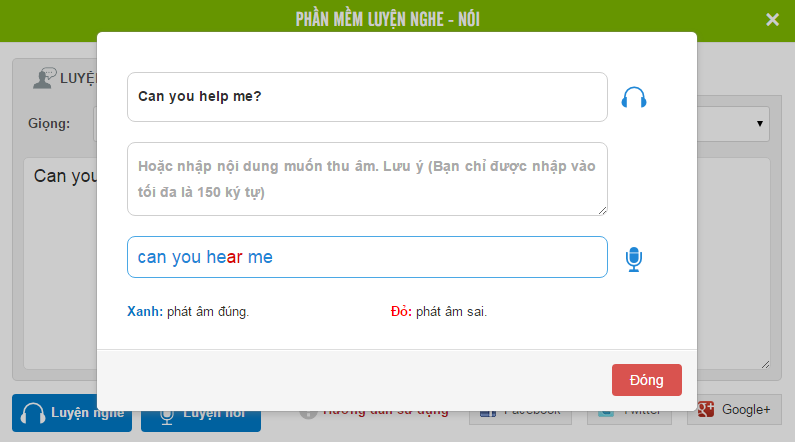This screenshot has height=442, width=795.
Task: Close the app with the white X
Action: point(772,20)
